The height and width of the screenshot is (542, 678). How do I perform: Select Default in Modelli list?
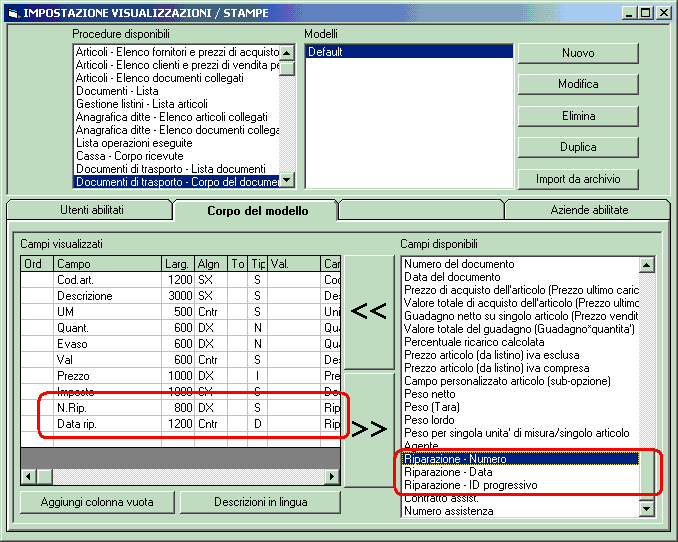409,52
